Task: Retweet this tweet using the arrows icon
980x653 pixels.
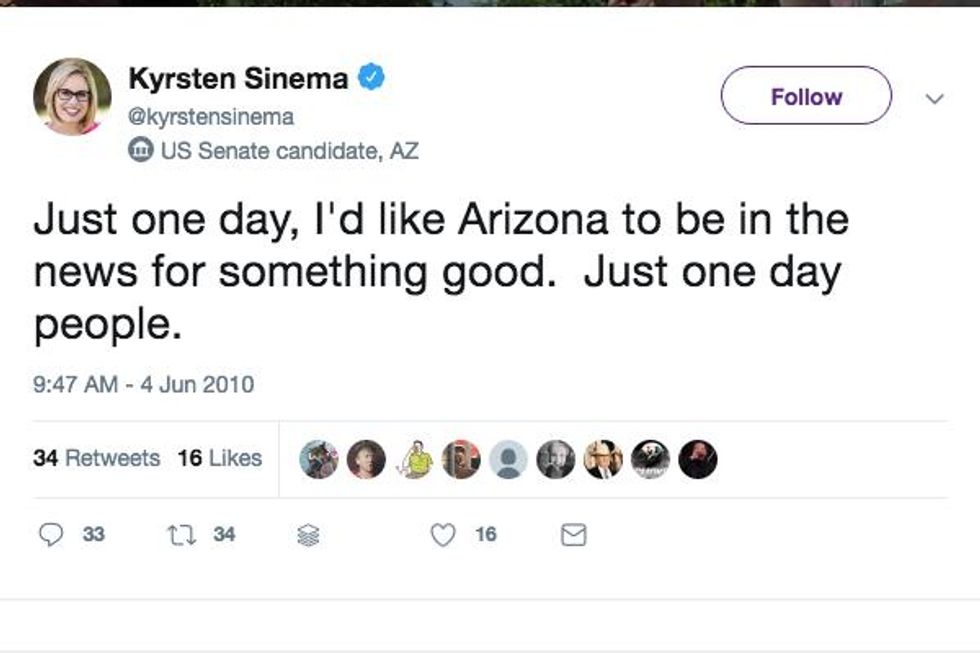Action: click(x=182, y=536)
